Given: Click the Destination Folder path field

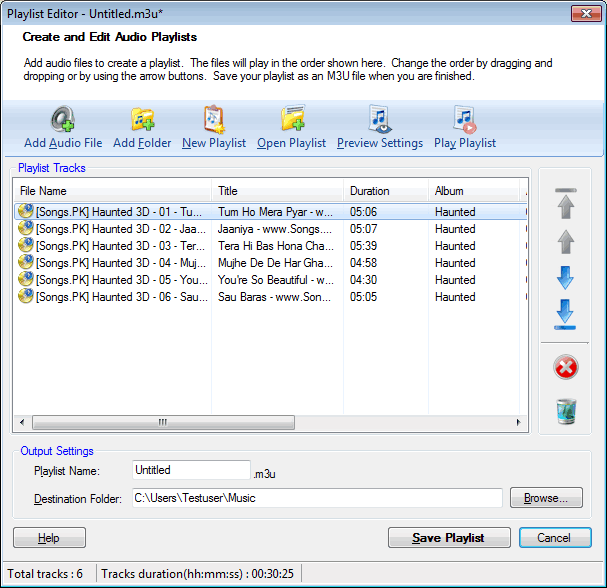Looking at the screenshot, I should 316,498.
